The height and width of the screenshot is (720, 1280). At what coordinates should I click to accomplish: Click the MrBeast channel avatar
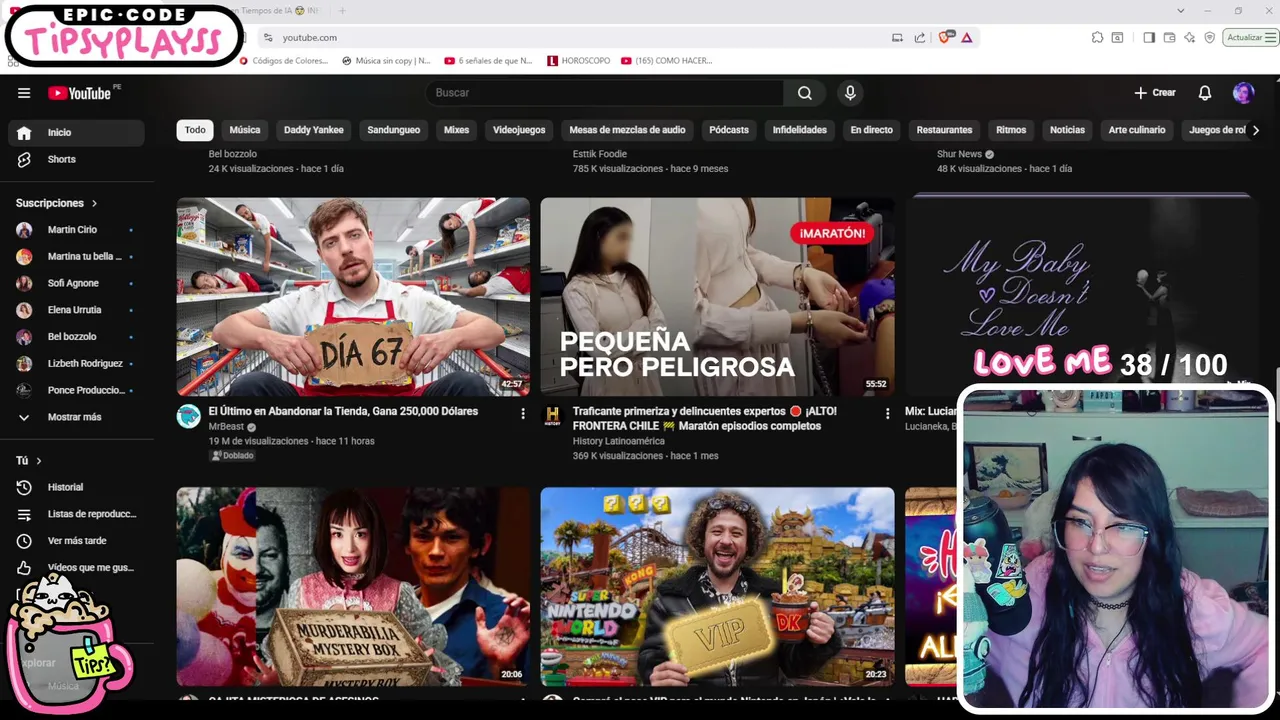tap(189, 416)
